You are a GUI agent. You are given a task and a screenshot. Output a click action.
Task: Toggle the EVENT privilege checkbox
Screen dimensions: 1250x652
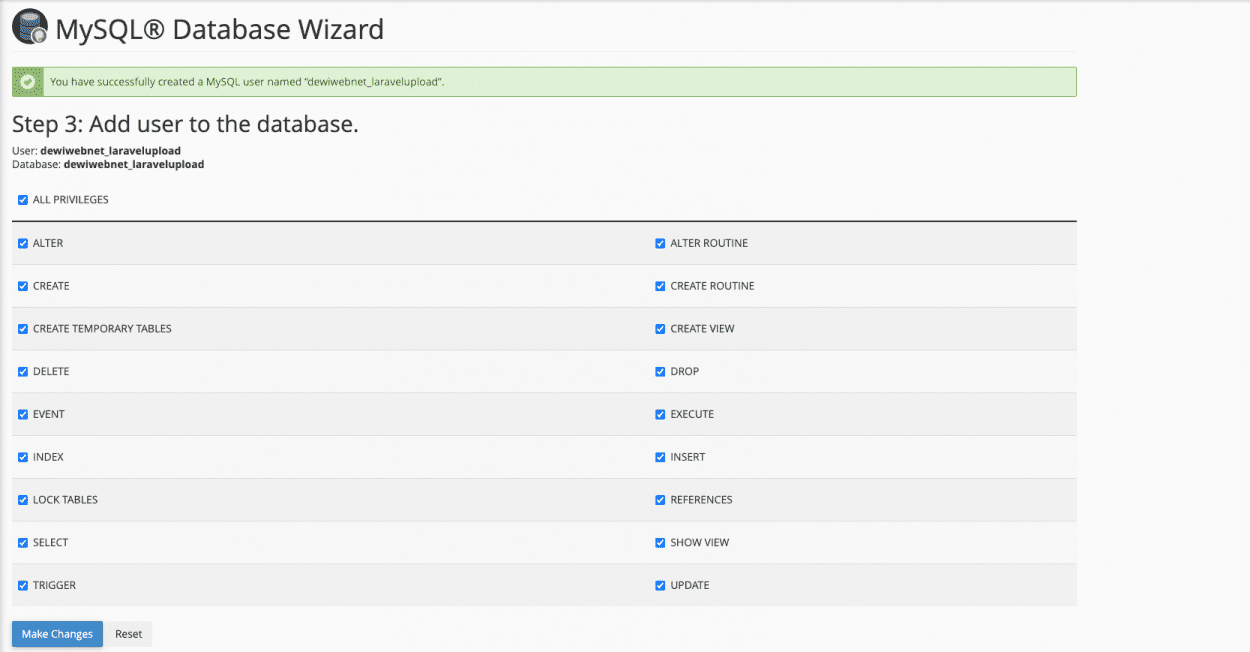pyautogui.click(x=23, y=414)
